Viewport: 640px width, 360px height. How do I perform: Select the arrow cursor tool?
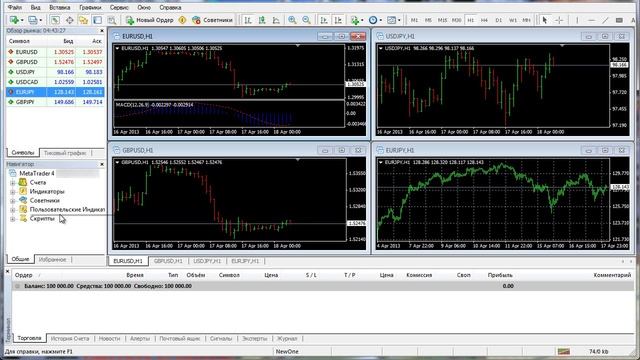544,20
